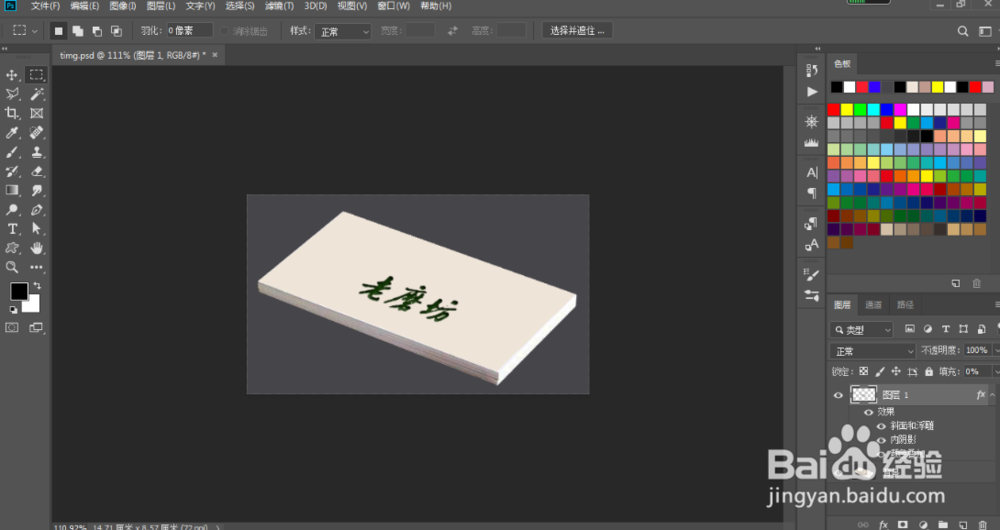Open the layer filter 类型 dropdown
This screenshot has height=530, width=1000.
[x=862, y=330]
